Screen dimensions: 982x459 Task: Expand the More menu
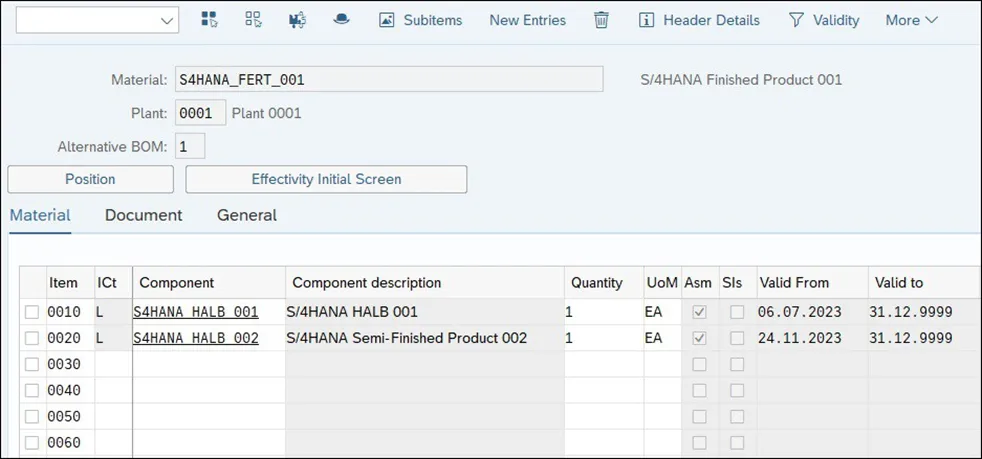tap(911, 20)
